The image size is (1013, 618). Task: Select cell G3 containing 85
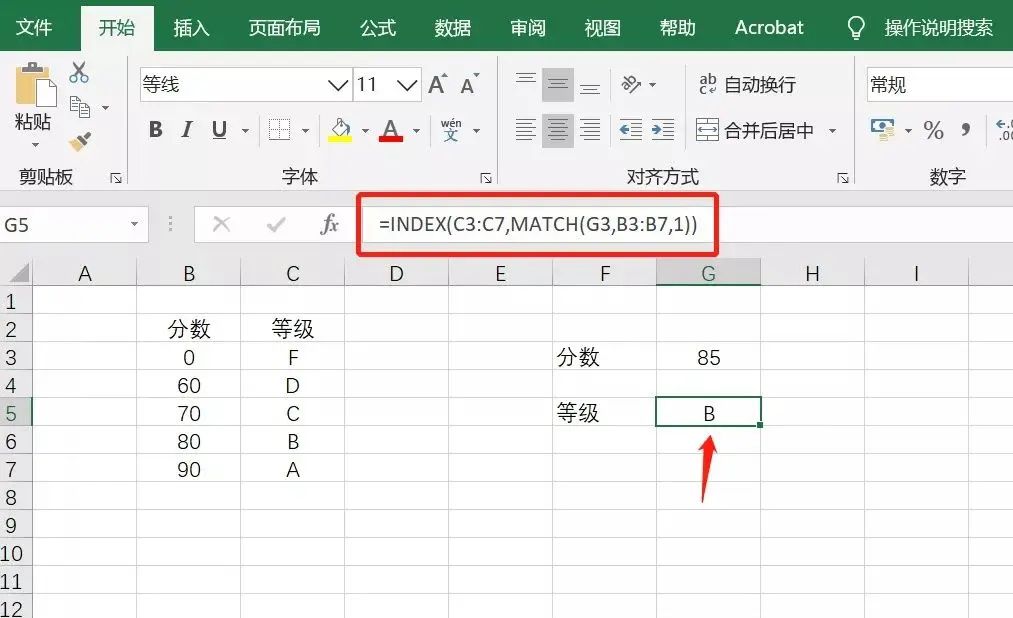708,356
